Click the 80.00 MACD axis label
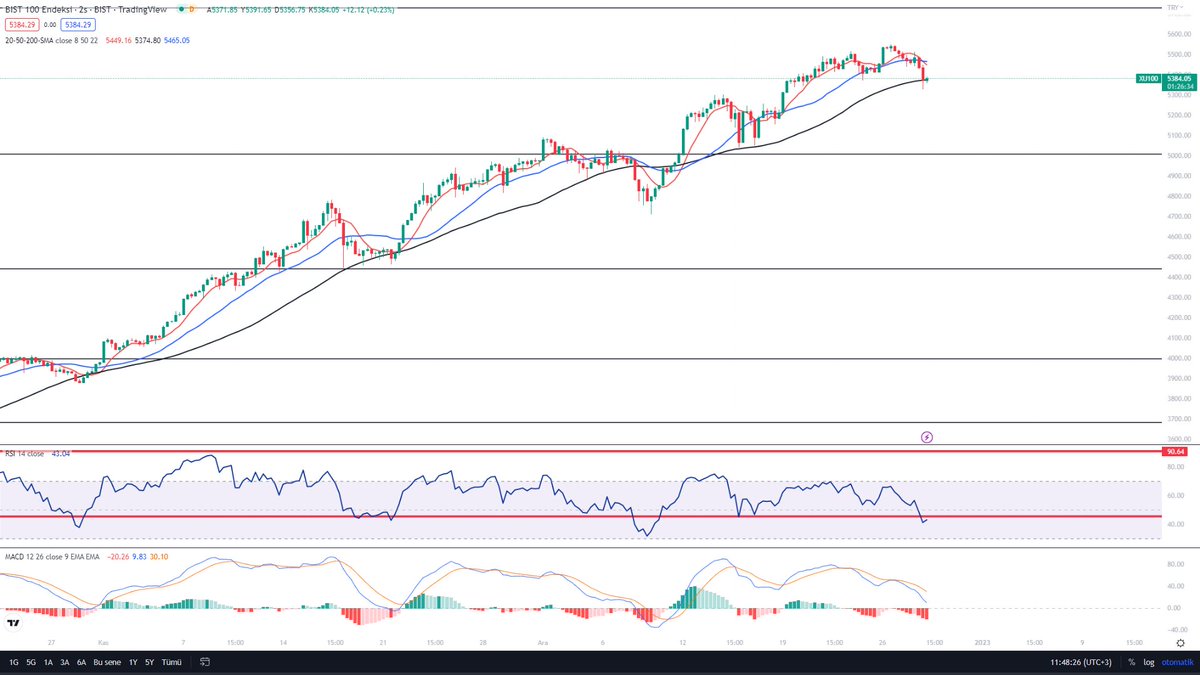 point(1176,565)
